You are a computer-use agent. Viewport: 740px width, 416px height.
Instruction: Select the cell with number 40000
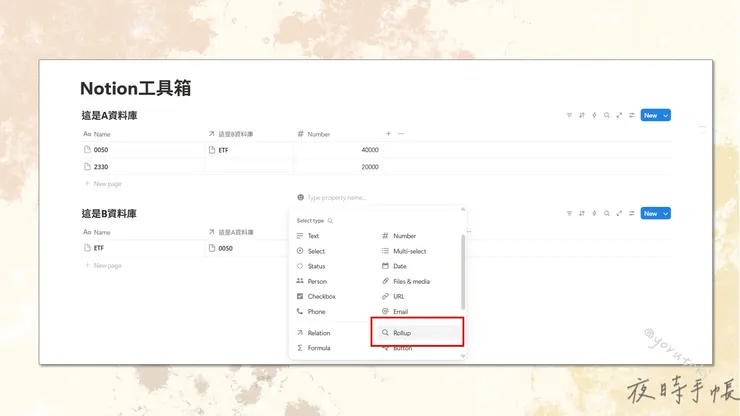click(338, 150)
